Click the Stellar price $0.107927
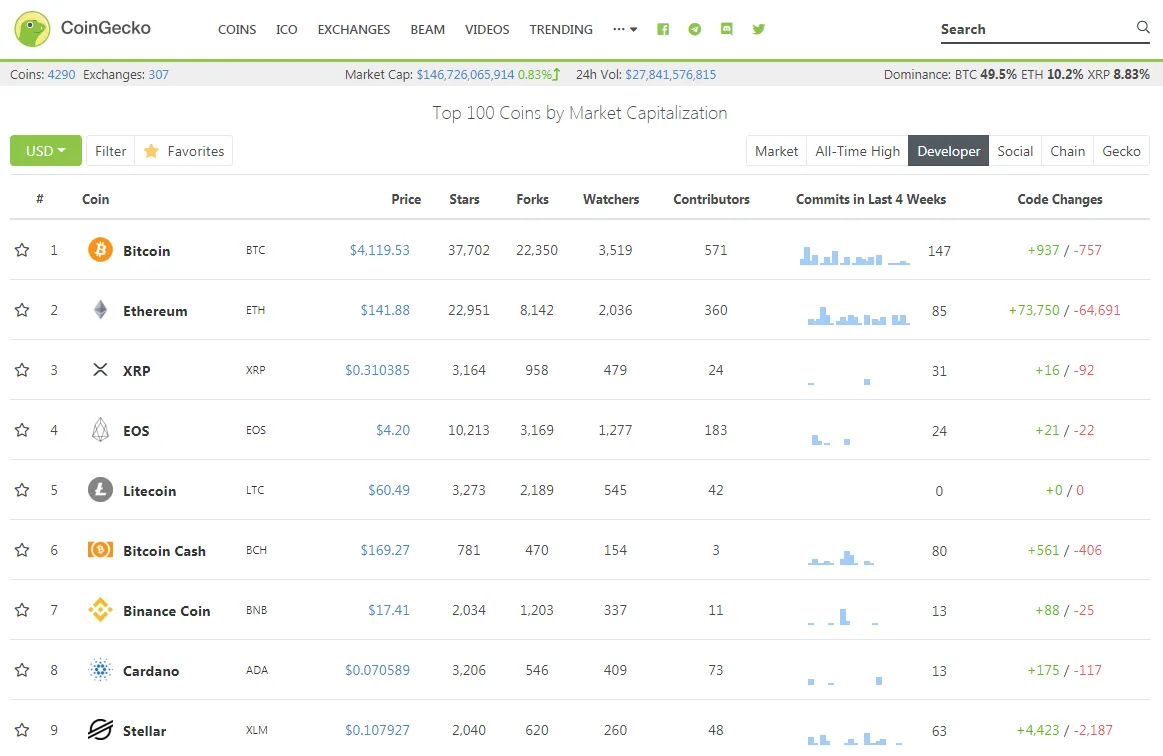Screen dimensions: 1163x756 coord(377,730)
